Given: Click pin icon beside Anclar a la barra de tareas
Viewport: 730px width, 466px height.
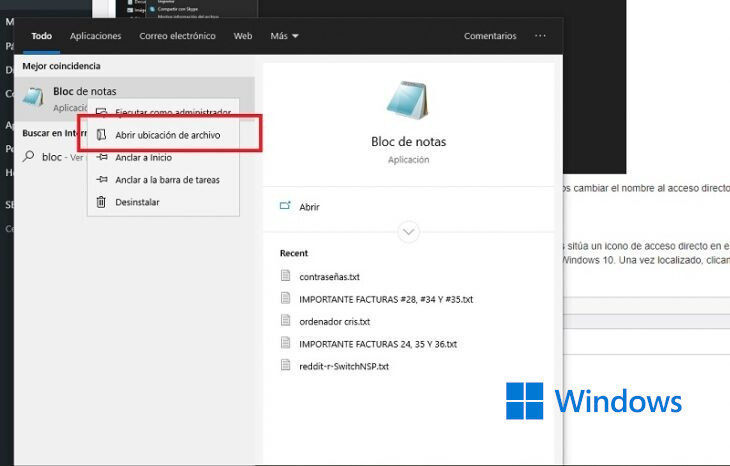Looking at the screenshot, I should tap(102, 179).
